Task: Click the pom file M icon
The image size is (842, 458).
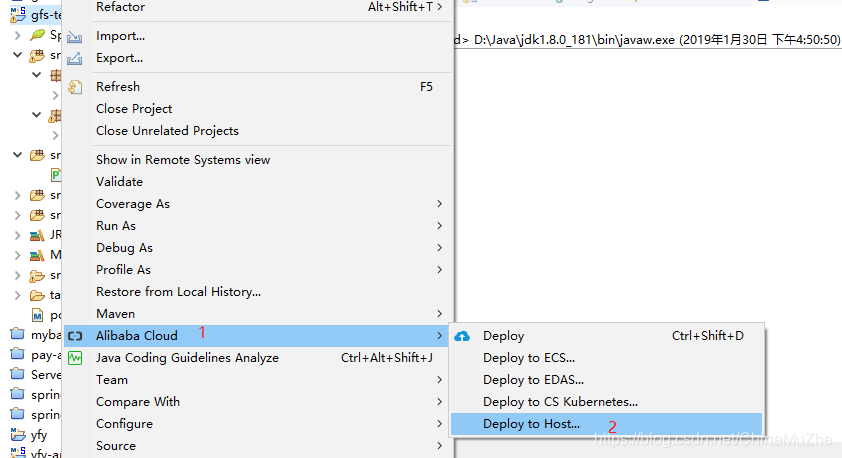Action: pos(37,315)
